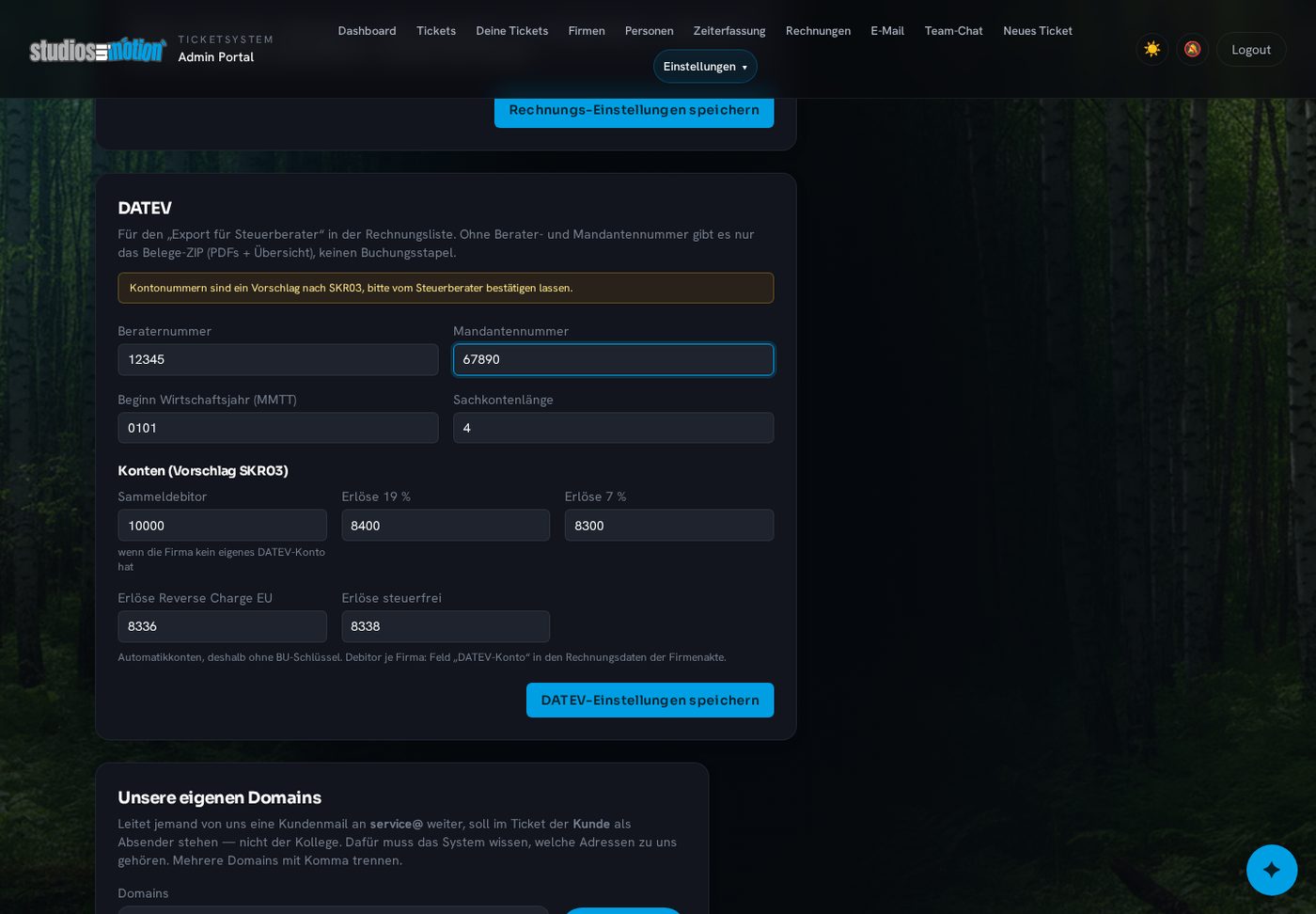Screen dimensions: 1316x914
Task: Open Deine Tickets in navigation
Action: [x=512, y=31]
